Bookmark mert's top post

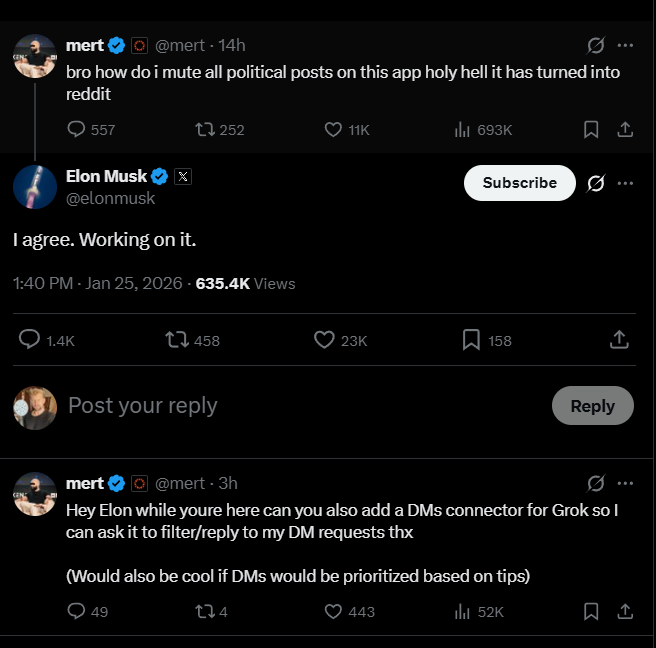591,130
